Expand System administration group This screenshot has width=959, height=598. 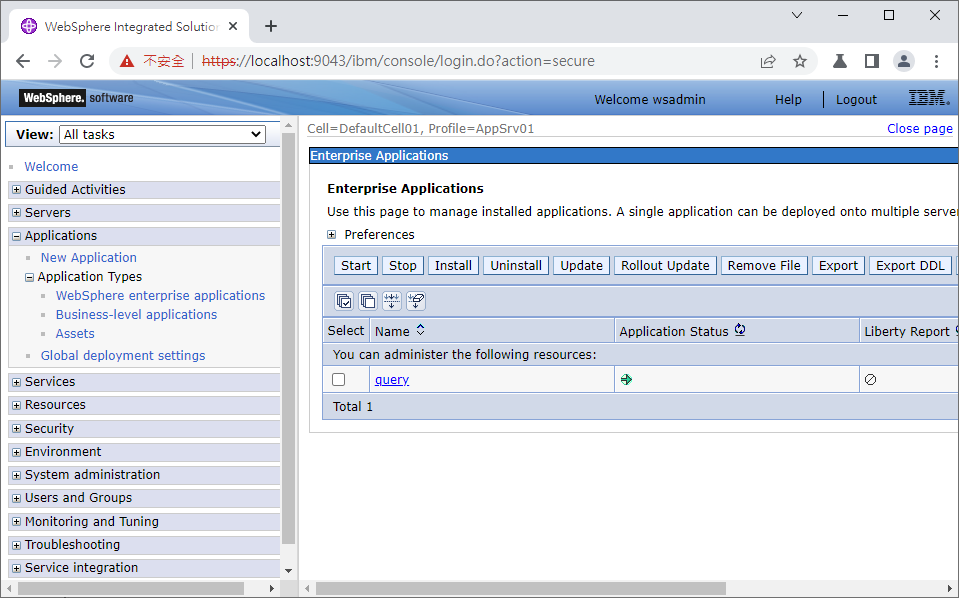point(17,475)
